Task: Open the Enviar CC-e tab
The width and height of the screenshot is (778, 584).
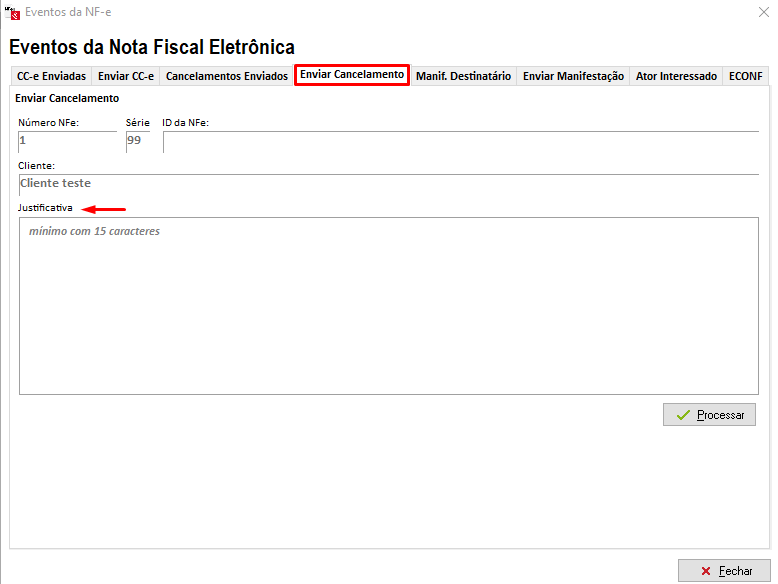Action: (x=126, y=76)
